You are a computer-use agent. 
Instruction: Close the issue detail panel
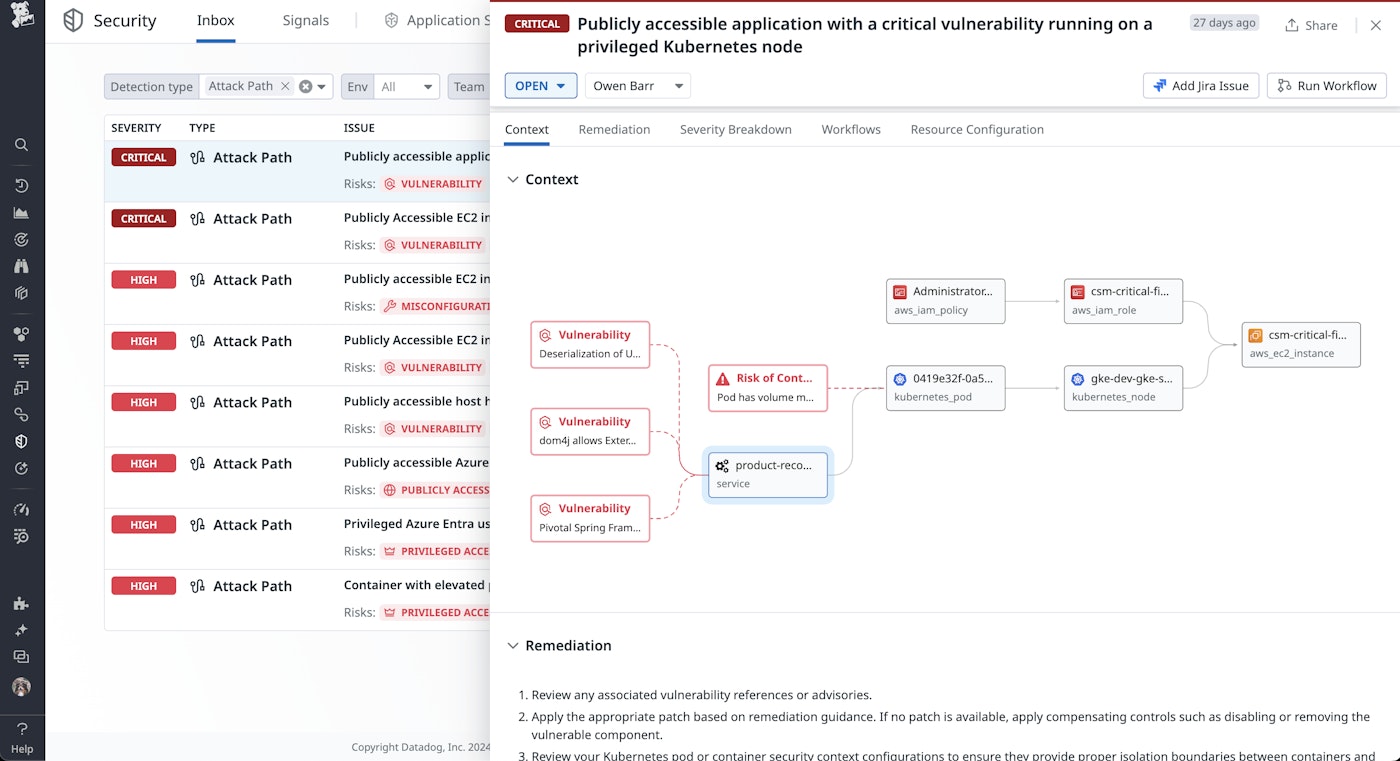click(x=1376, y=25)
